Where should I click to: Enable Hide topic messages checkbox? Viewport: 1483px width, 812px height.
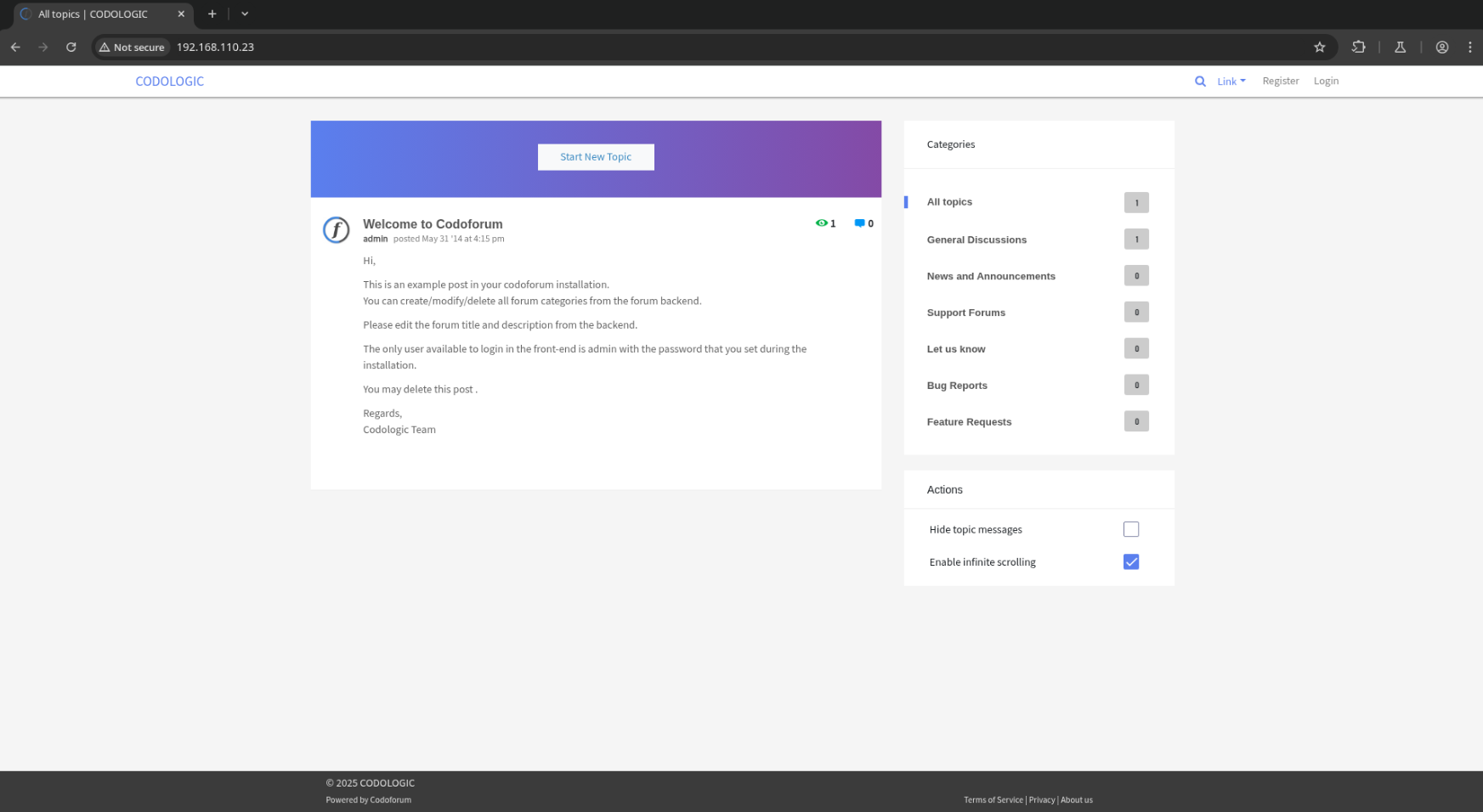coord(1131,529)
